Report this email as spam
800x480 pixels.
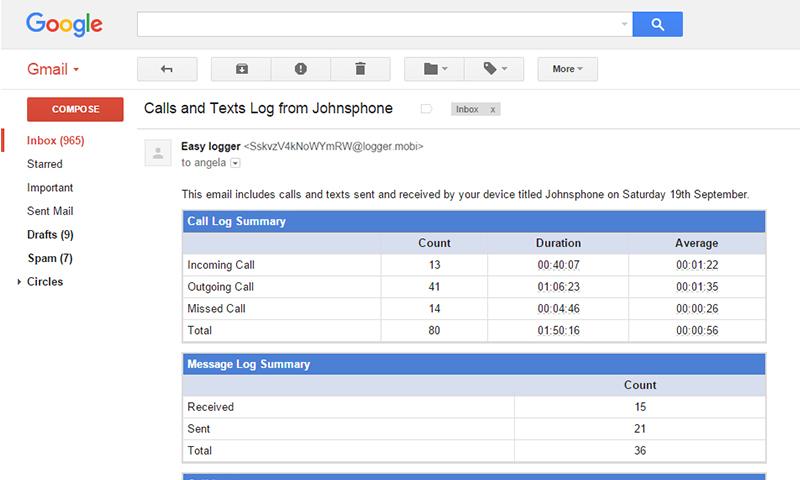click(x=300, y=69)
